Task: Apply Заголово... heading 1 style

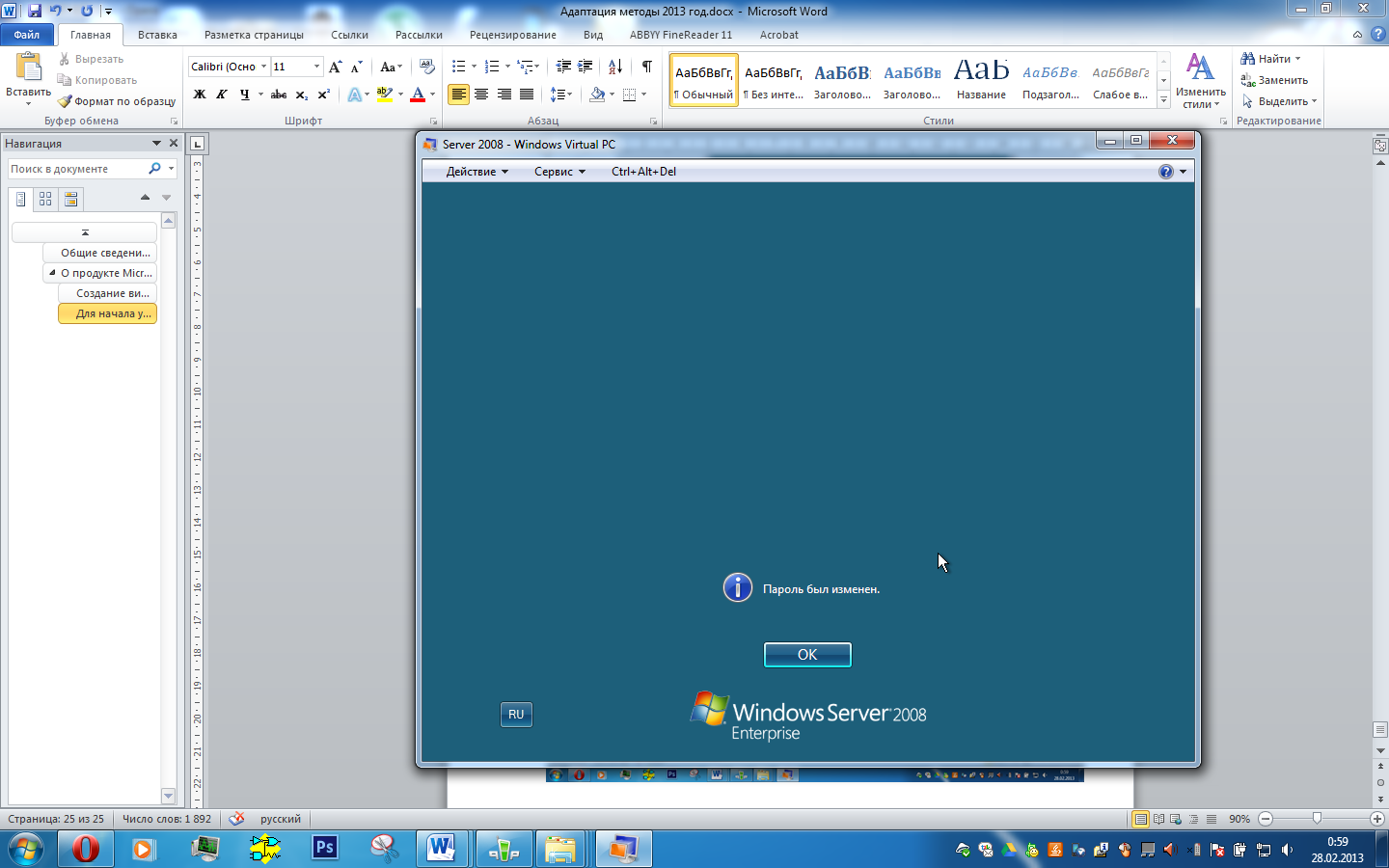Action: (x=842, y=80)
